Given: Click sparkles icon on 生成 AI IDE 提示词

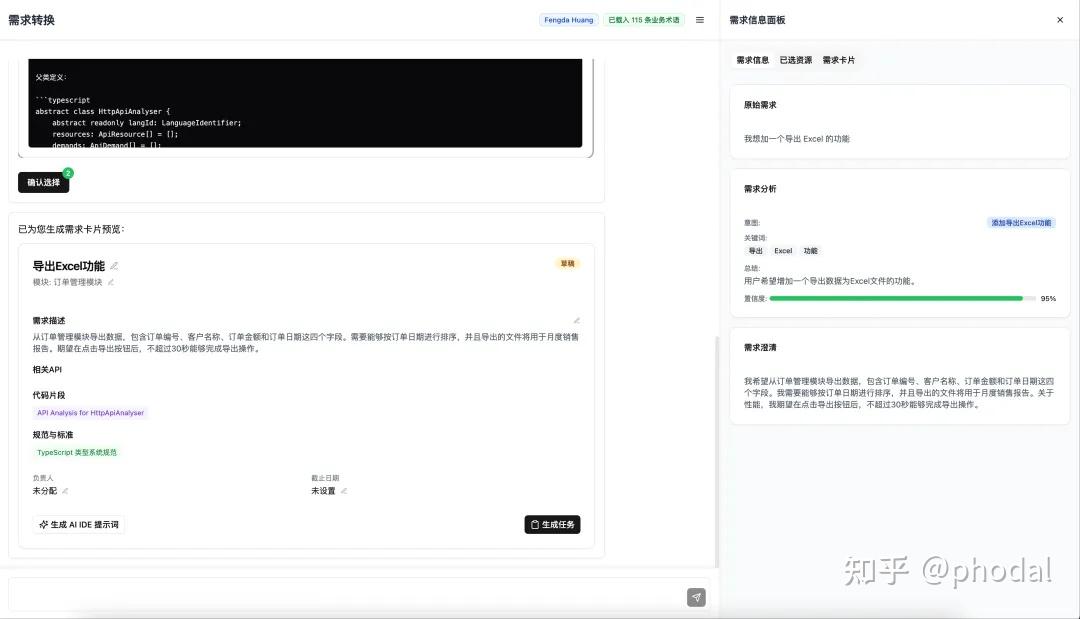Looking at the screenshot, I should (42, 523).
